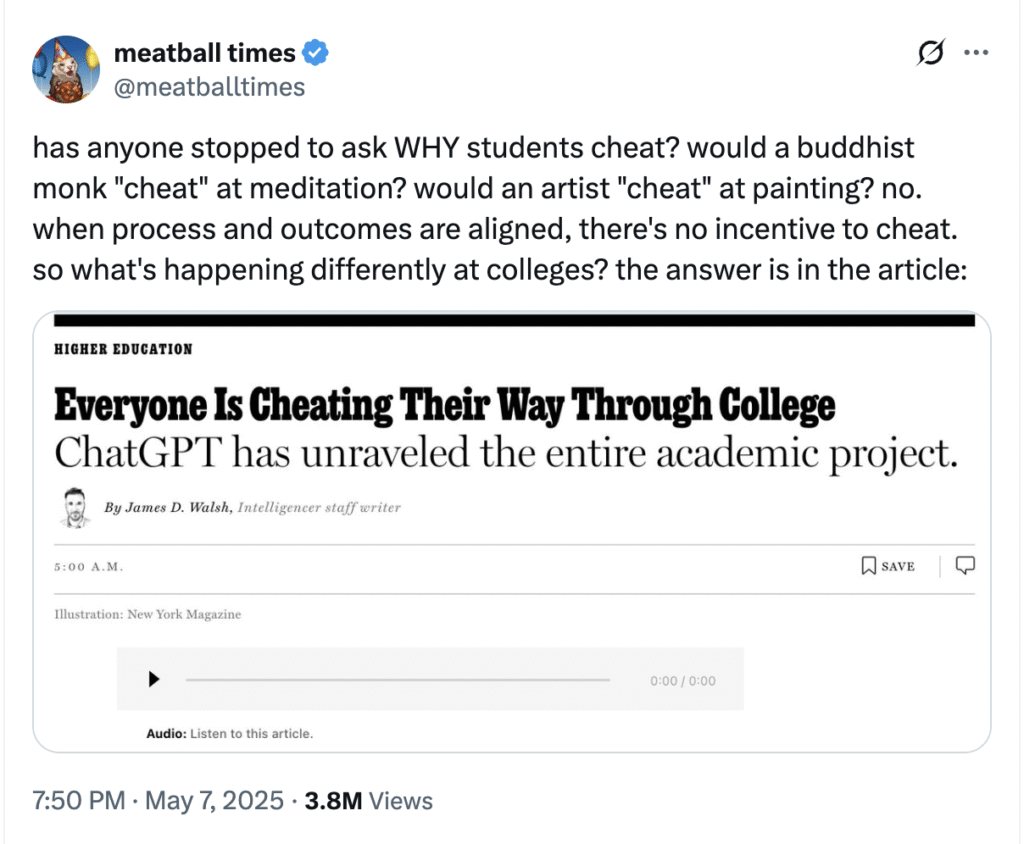Open the three-dot more options menu

click(976, 54)
